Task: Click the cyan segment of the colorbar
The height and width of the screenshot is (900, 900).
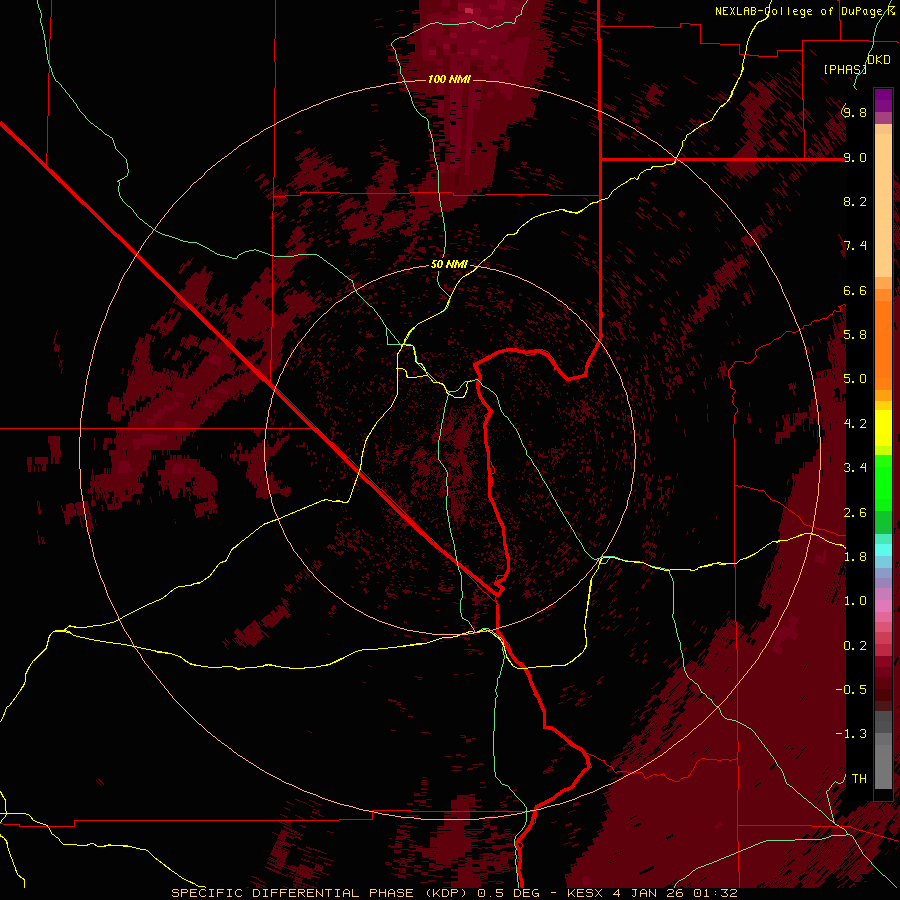Action: coord(883,549)
